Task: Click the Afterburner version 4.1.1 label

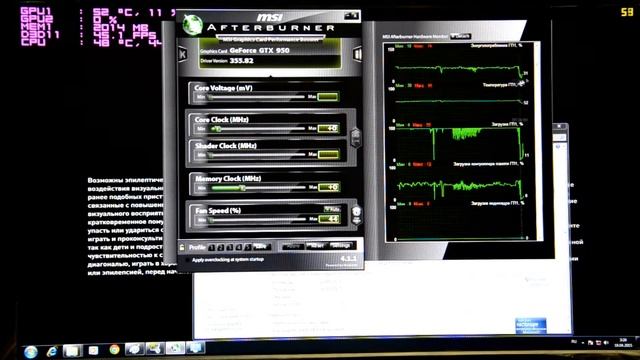Action: coord(348,258)
